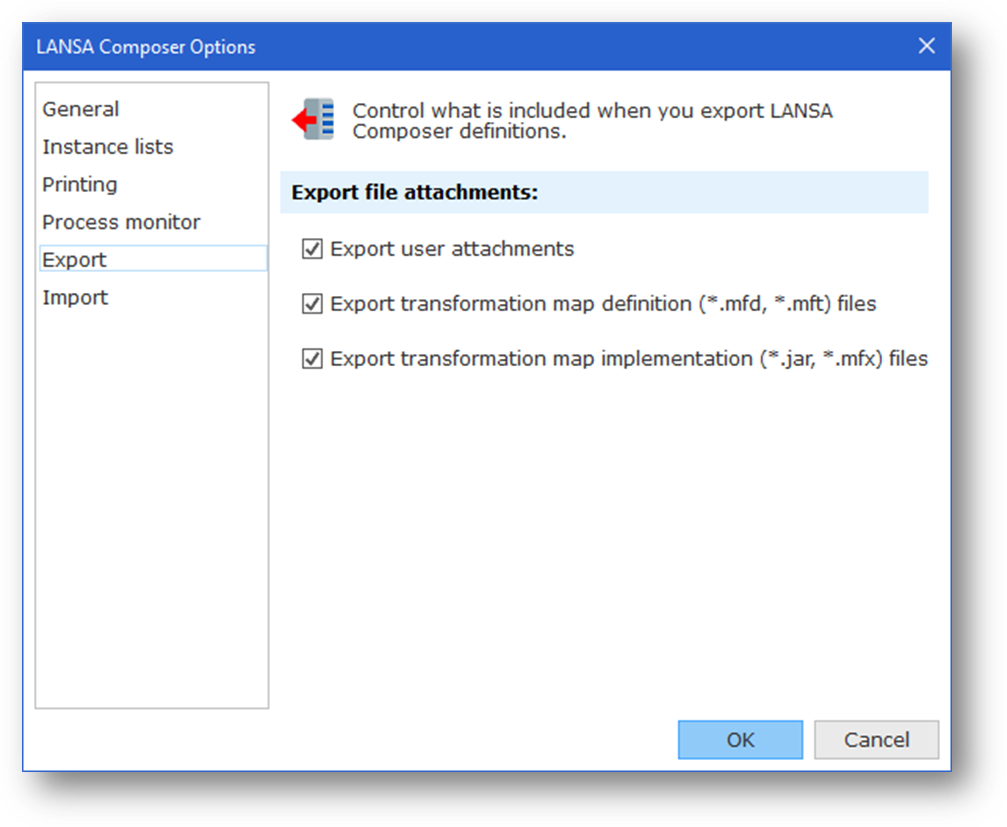Screen dimensions: 1007x827
Task: Click the Export file attachments section header
Action: point(415,192)
